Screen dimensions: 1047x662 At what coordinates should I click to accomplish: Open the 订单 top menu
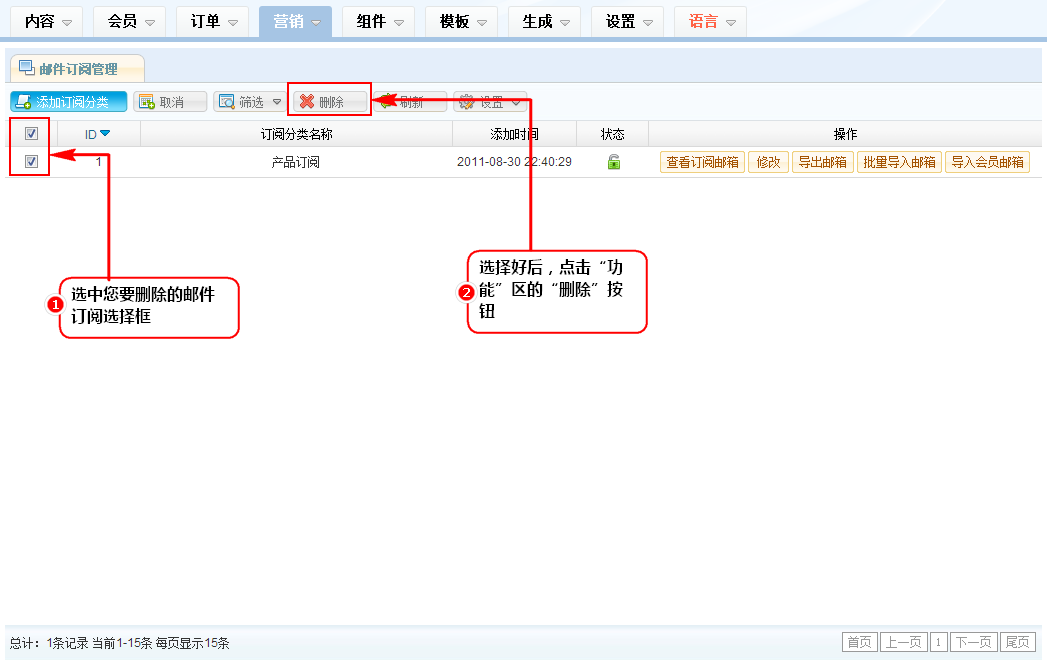[213, 22]
